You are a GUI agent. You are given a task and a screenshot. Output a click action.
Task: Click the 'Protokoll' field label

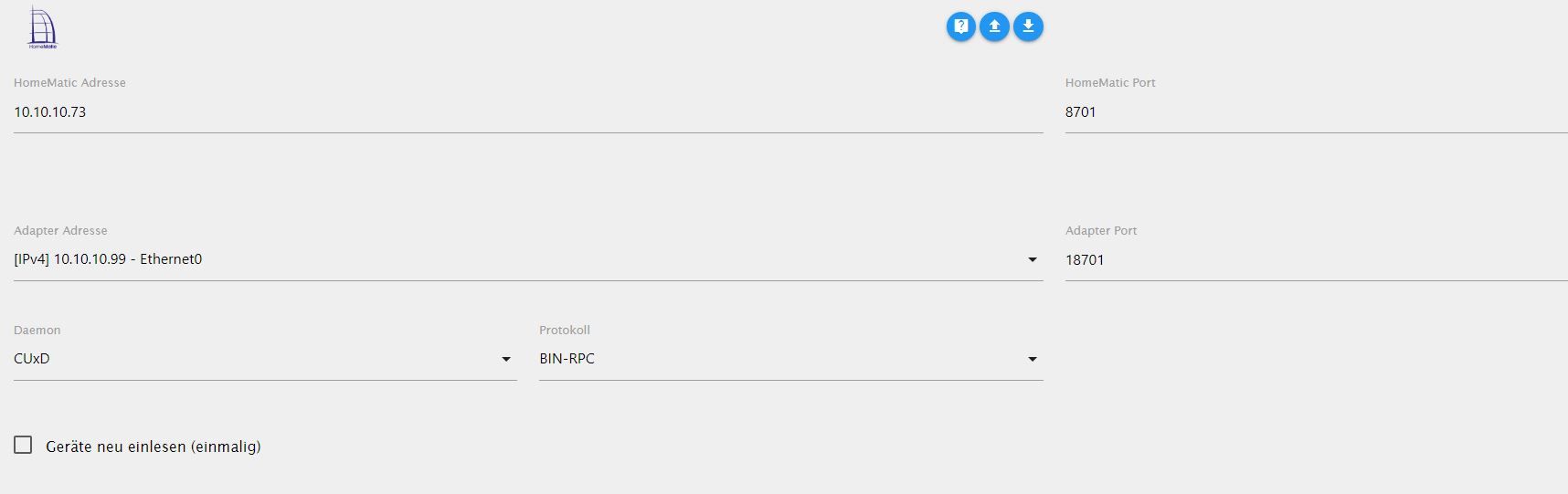click(565, 330)
